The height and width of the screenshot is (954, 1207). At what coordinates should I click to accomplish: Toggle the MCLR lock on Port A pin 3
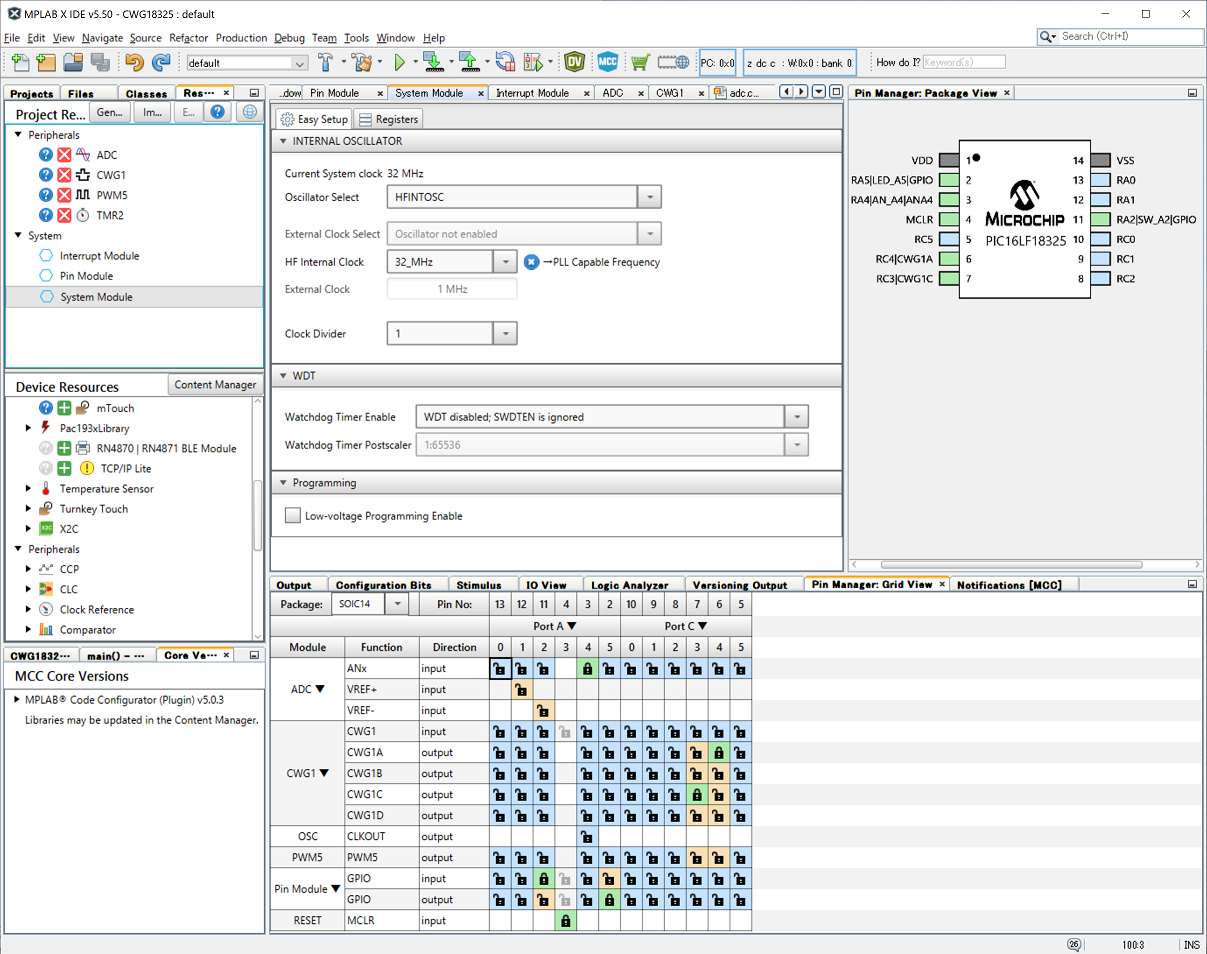(x=566, y=920)
